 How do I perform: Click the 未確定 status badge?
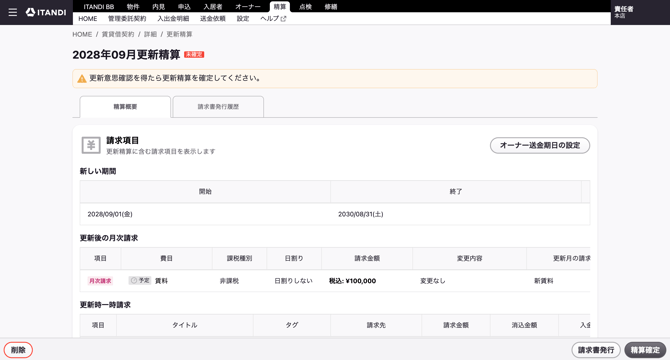tap(194, 55)
